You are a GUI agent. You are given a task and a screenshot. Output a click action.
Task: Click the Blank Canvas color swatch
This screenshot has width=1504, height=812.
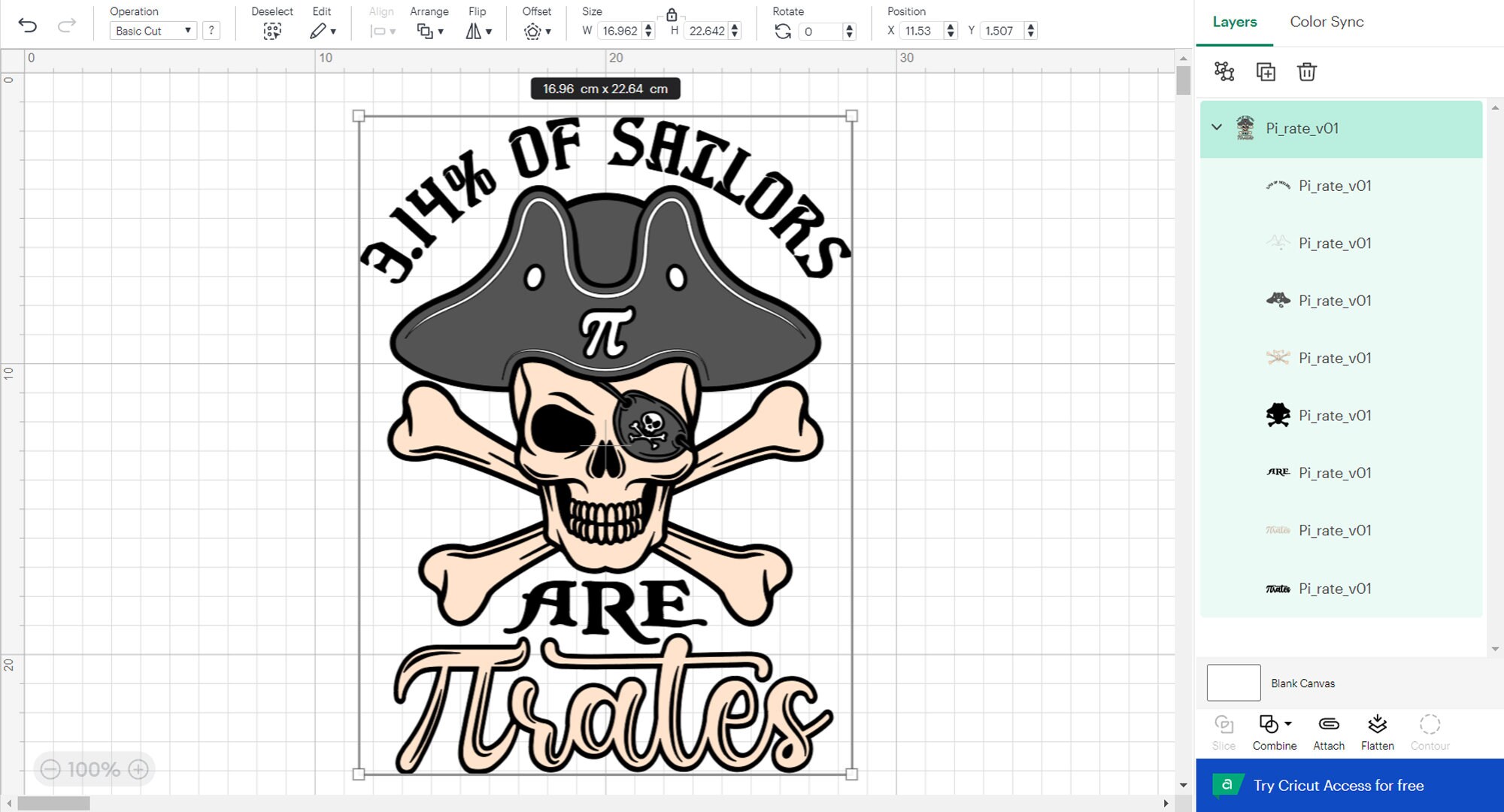pos(1233,683)
